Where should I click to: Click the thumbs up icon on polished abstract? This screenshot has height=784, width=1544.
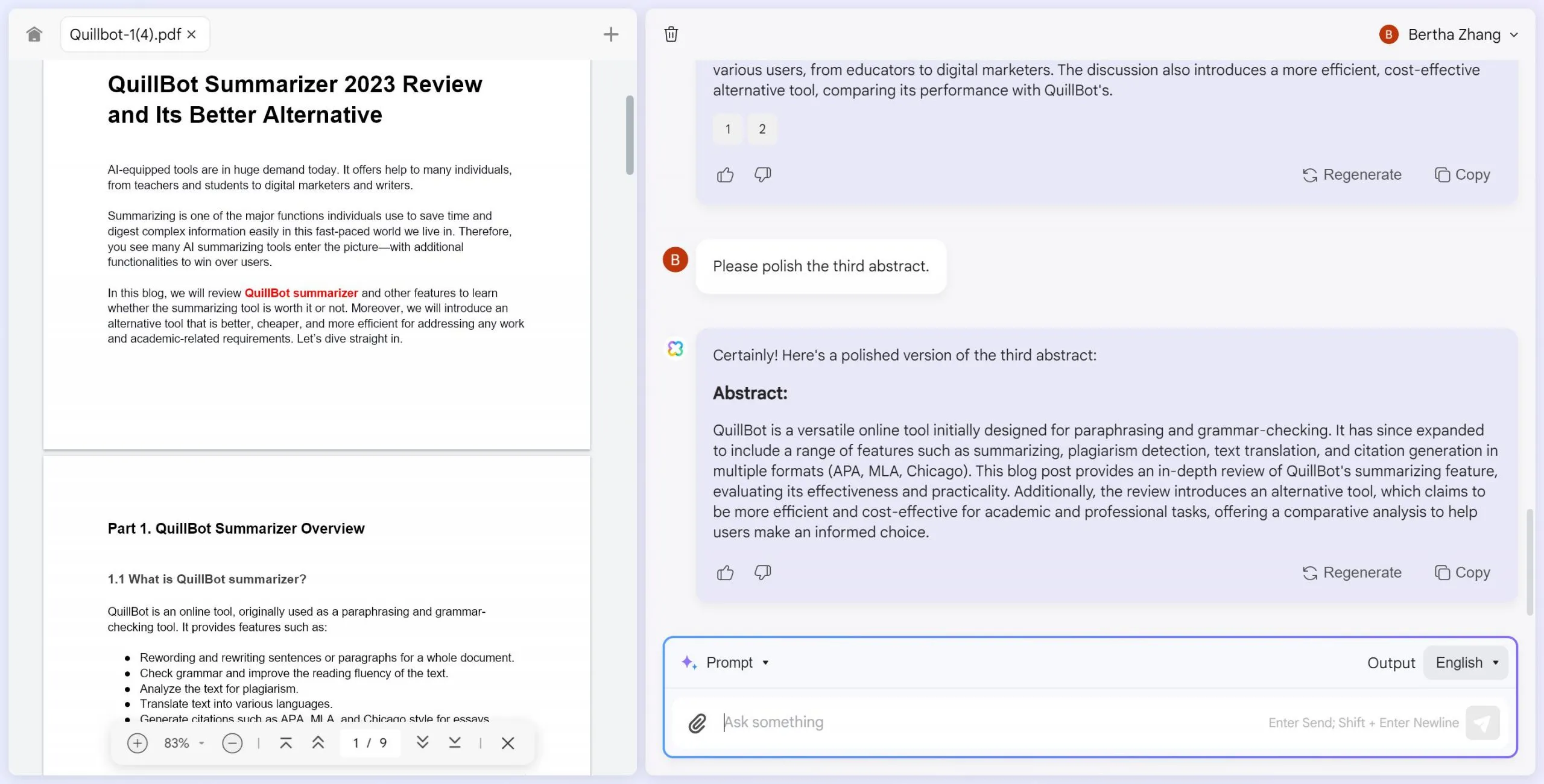726,572
